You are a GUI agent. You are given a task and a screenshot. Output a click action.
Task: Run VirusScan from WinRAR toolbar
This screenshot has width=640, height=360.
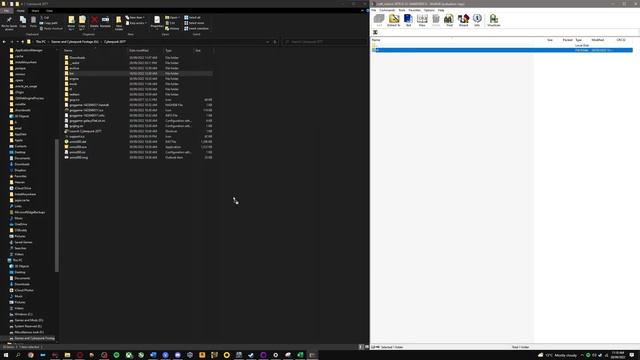click(x=493, y=20)
